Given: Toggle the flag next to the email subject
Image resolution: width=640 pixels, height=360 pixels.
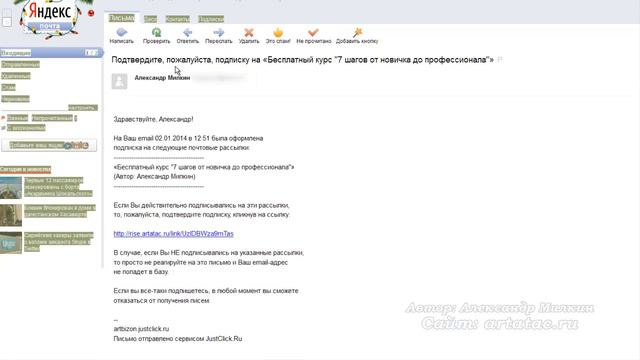Looking at the screenshot, I should (500, 60).
